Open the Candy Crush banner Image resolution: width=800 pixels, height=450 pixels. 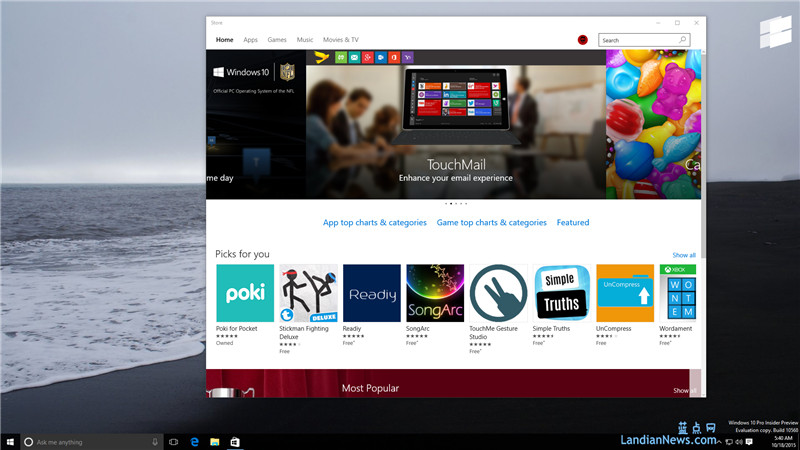click(653, 124)
